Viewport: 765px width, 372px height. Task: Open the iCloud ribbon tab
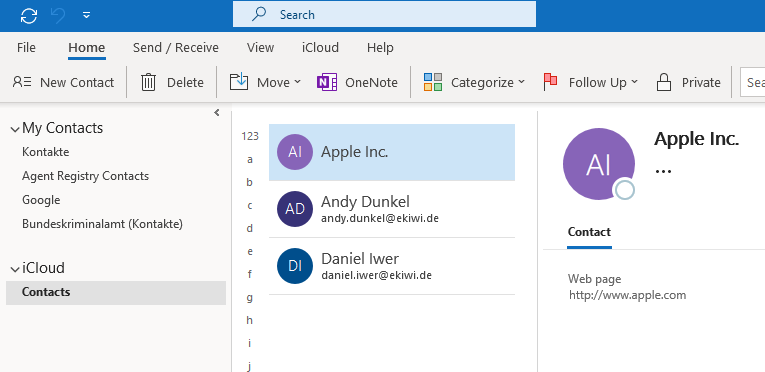pos(320,47)
